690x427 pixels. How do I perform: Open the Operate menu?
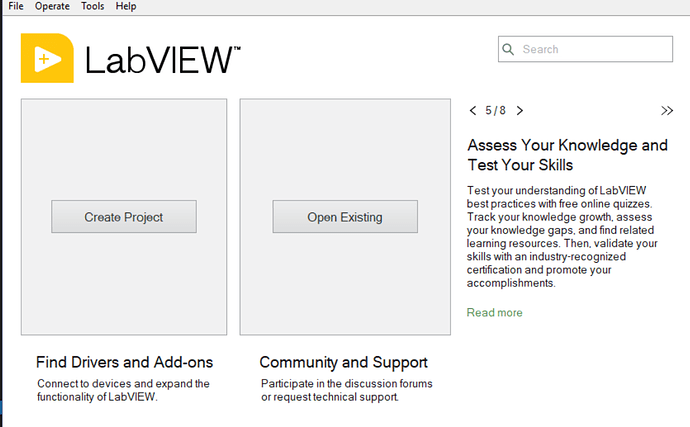click(52, 6)
